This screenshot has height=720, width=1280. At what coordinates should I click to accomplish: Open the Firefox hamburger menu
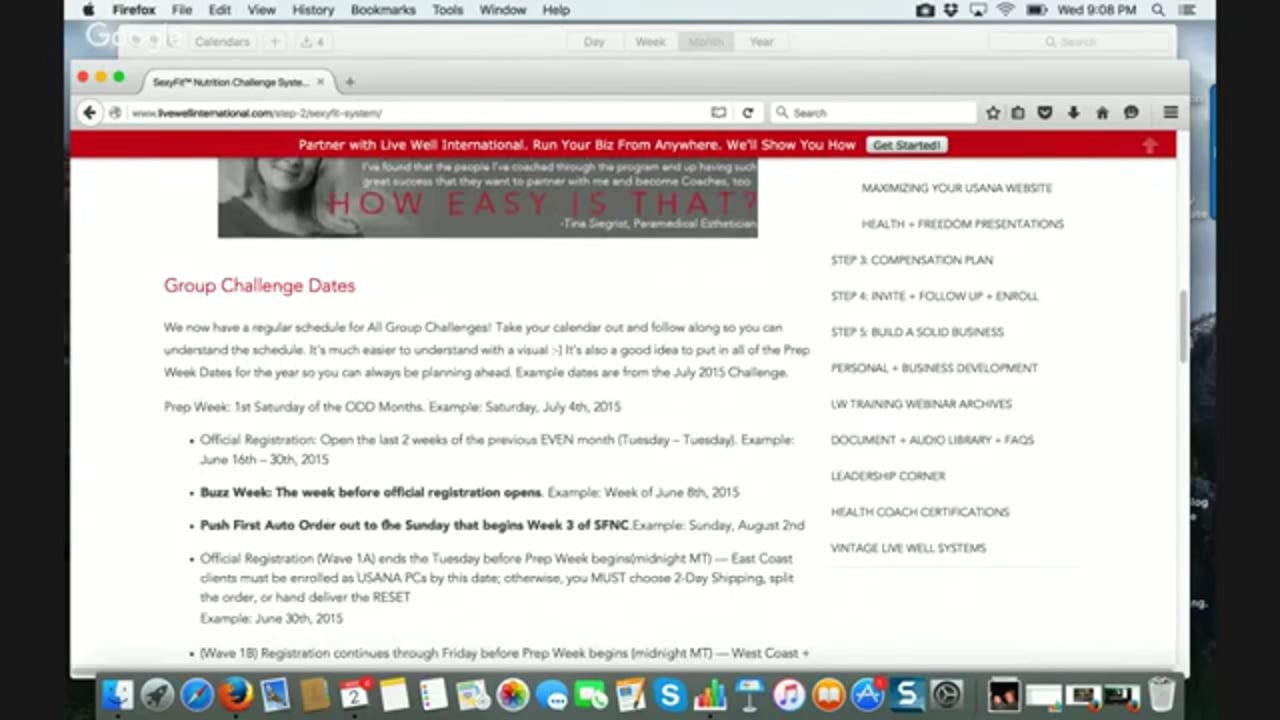coord(1170,113)
